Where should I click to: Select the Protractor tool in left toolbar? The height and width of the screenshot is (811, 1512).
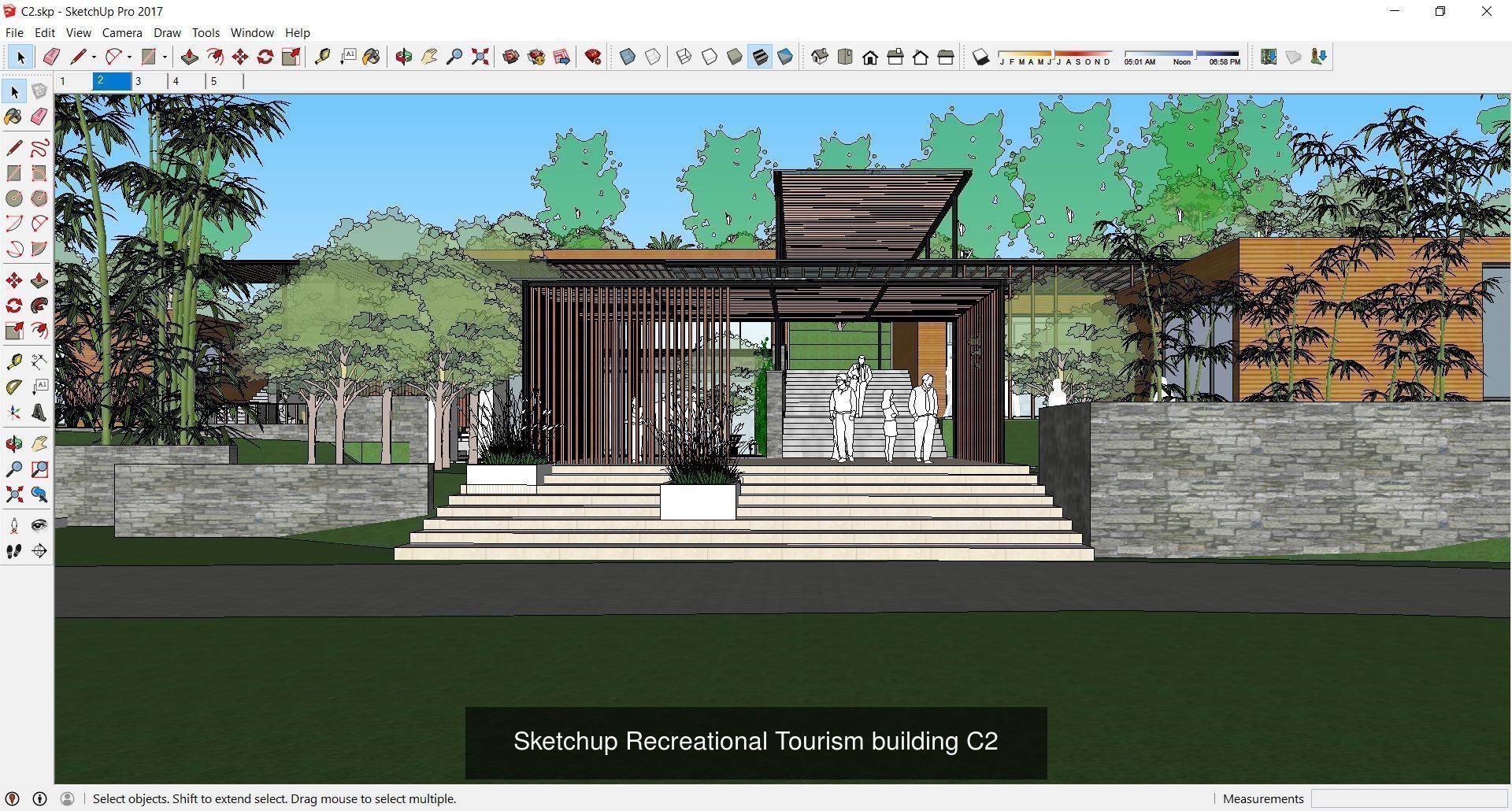coord(14,387)
